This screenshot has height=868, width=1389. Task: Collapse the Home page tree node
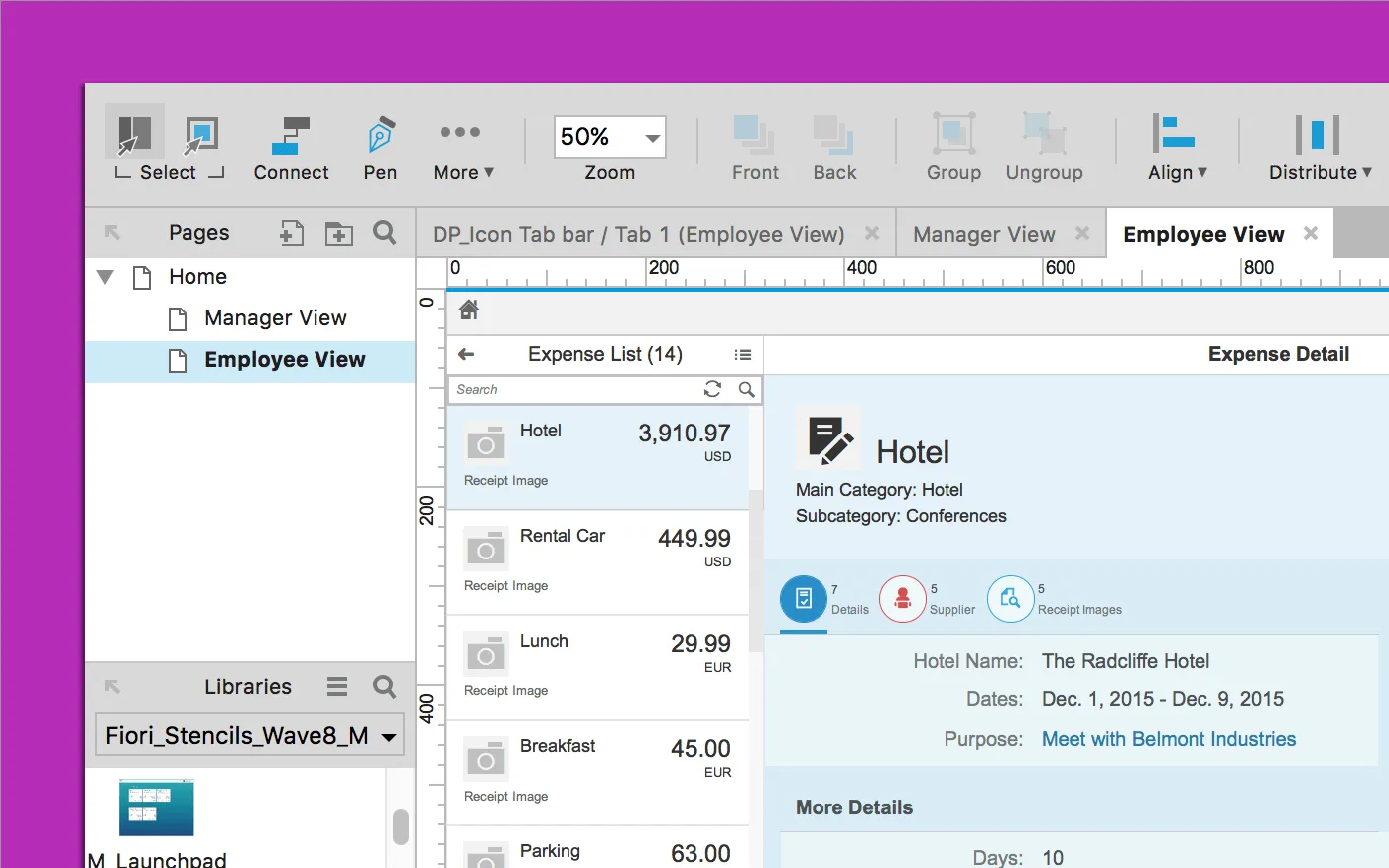pos(105,277)
